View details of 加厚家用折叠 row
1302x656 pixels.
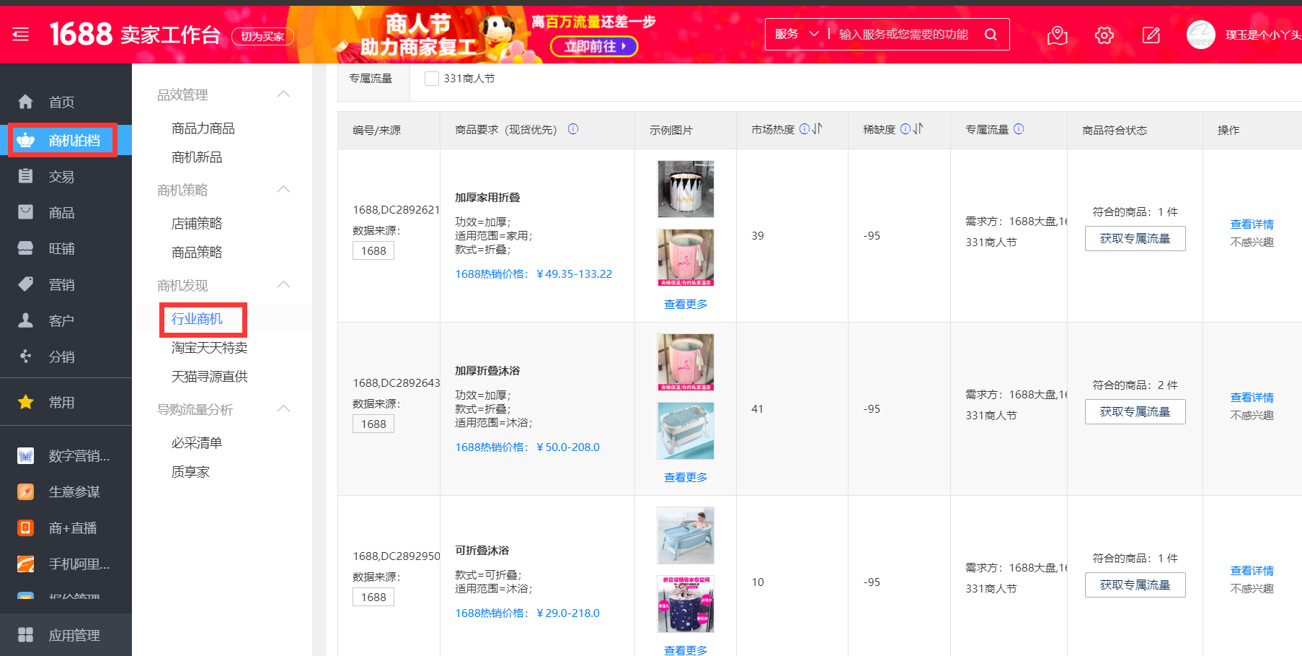1251,225
